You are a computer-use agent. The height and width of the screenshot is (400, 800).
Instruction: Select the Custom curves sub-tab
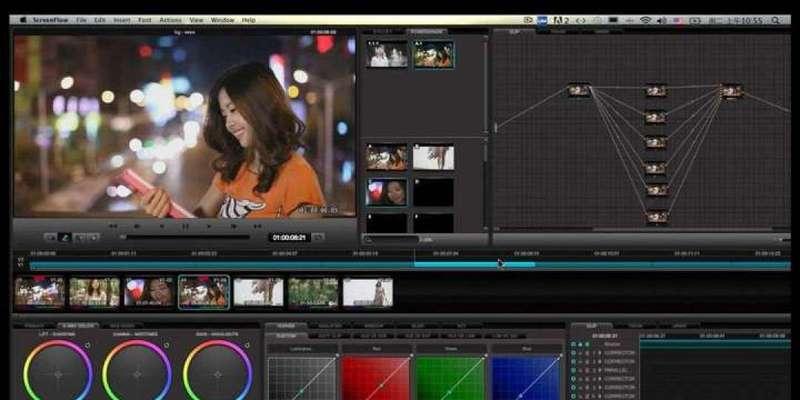pyautogui.click(x=286, y=336)
